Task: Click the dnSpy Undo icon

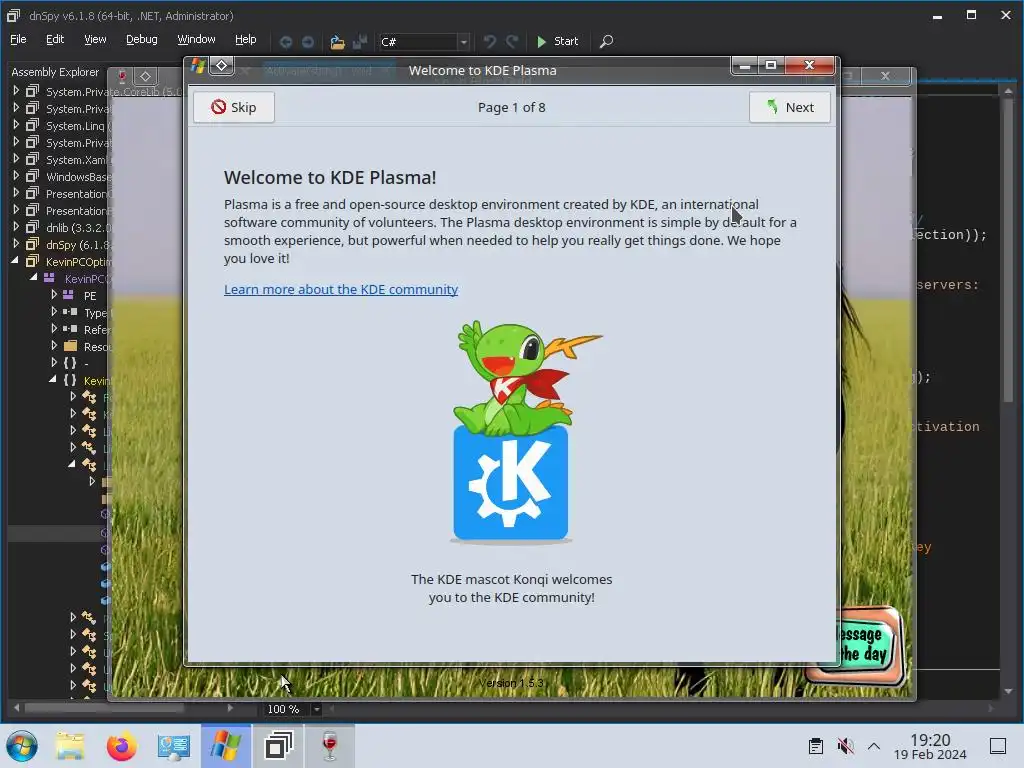Action: pyautogui.click(x=489, y=42)
